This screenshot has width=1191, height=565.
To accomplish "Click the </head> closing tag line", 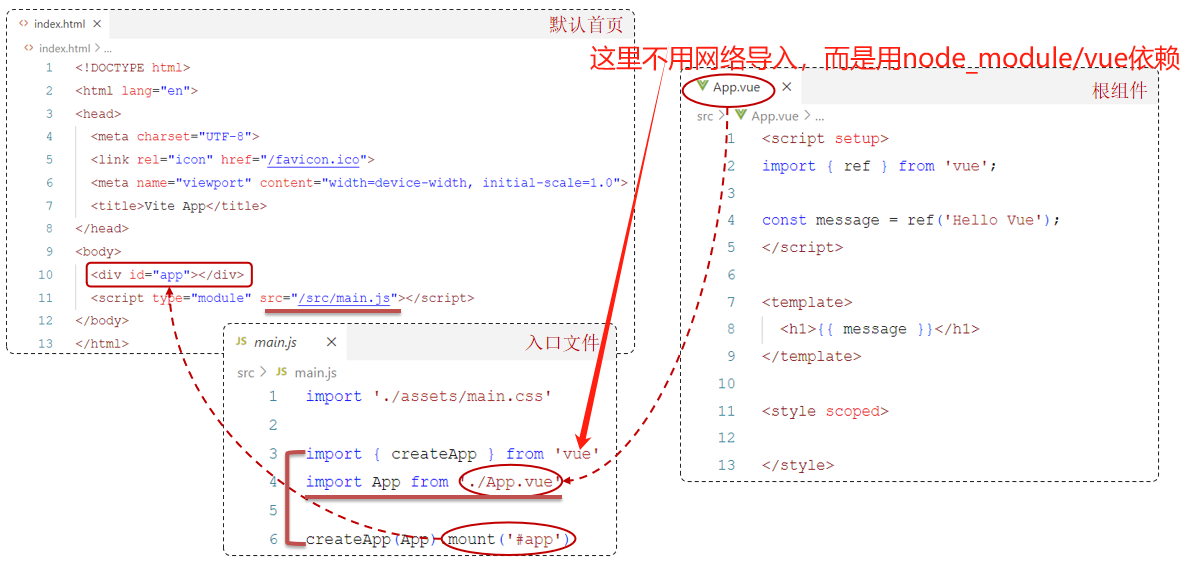I will tap(102, 229).
